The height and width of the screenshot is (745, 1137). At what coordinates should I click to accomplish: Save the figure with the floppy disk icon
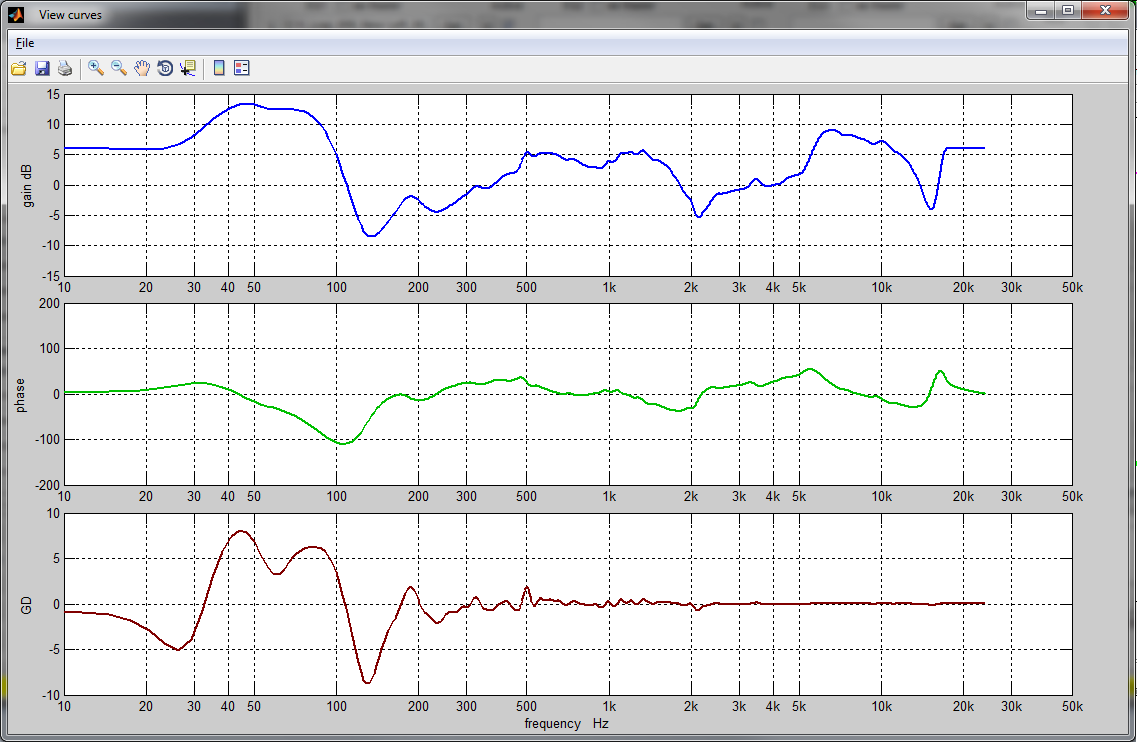point(42,68)
